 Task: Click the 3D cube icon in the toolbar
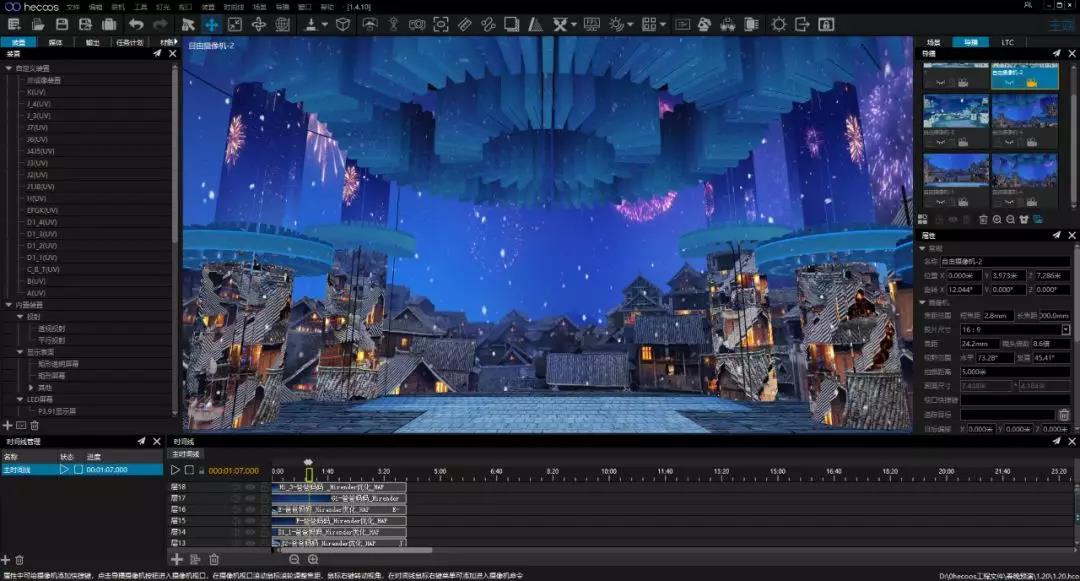(342, 25)
